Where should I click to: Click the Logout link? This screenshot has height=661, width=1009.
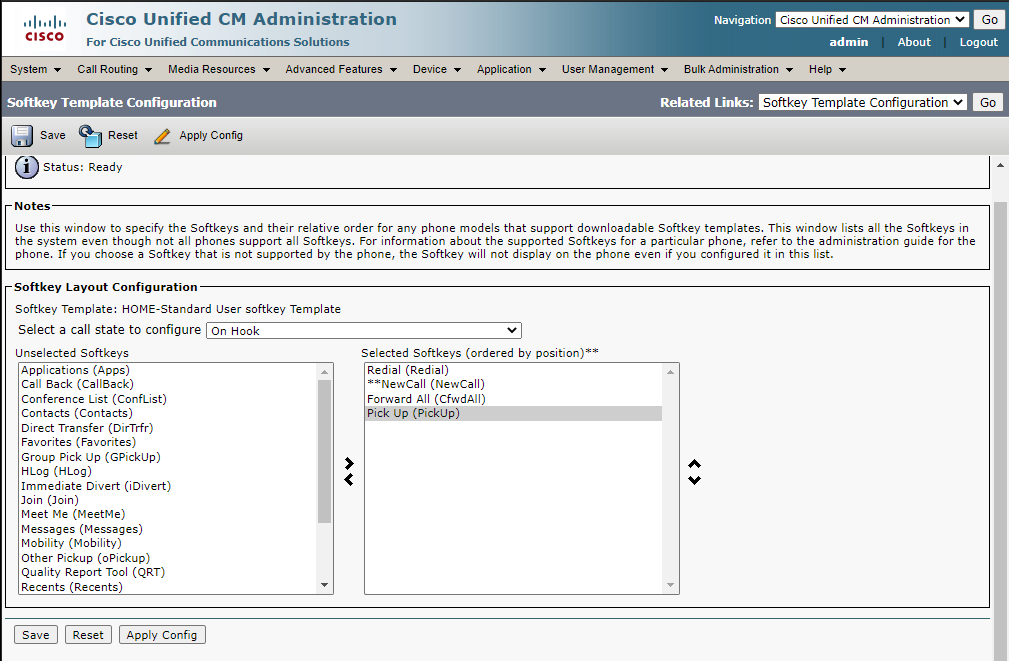pyautogui.click(x=978, y=42)
